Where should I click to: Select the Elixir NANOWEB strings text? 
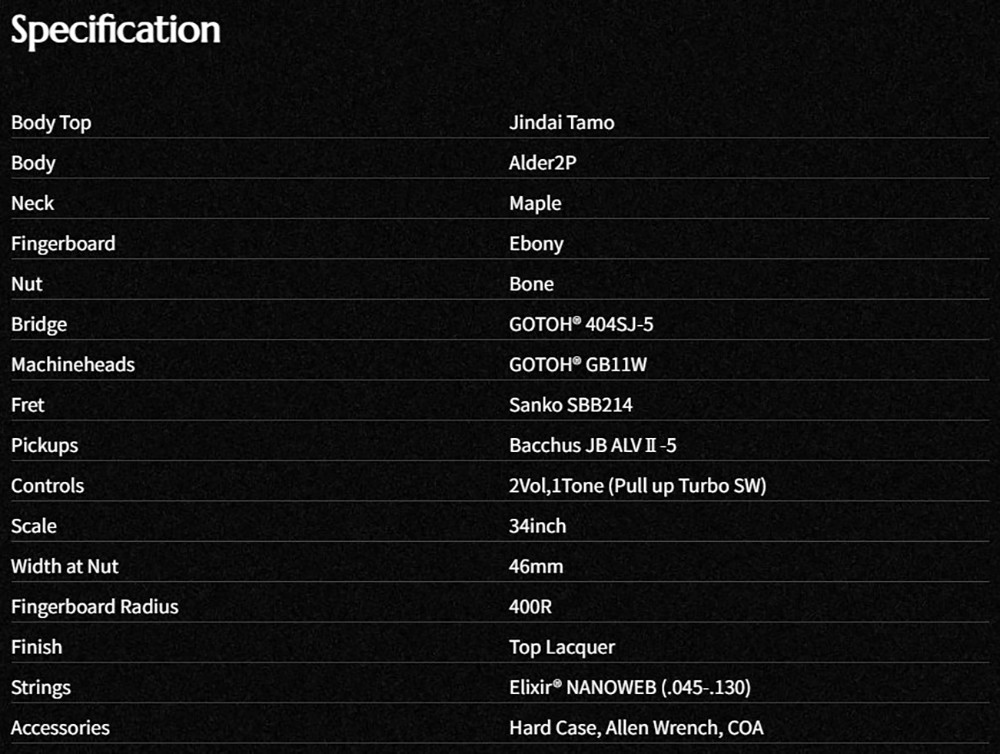630,688
